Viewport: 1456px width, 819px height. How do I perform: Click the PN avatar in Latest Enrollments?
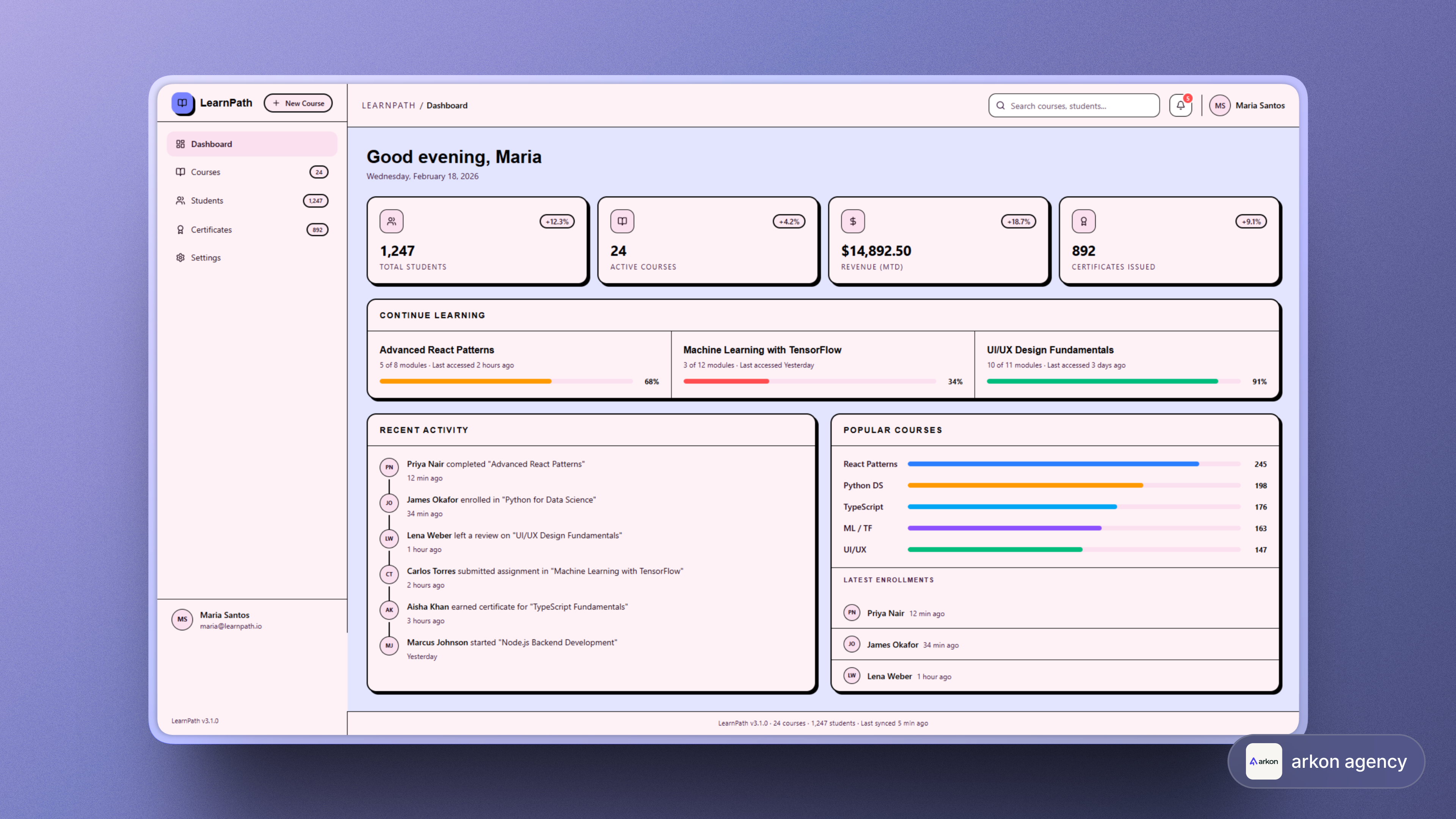(852, 613)
